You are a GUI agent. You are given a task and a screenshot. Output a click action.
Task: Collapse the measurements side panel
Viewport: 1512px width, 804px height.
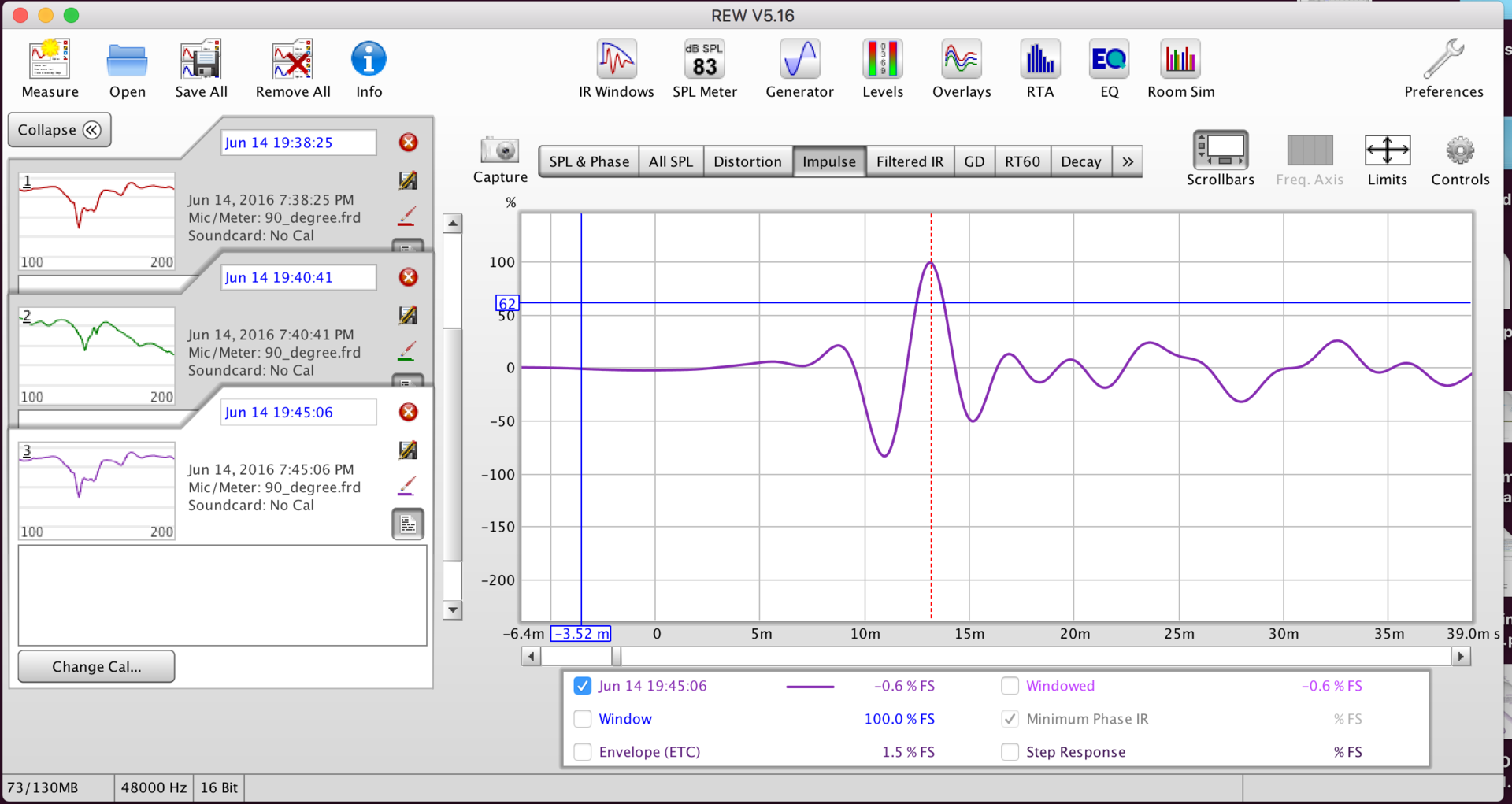59,130
